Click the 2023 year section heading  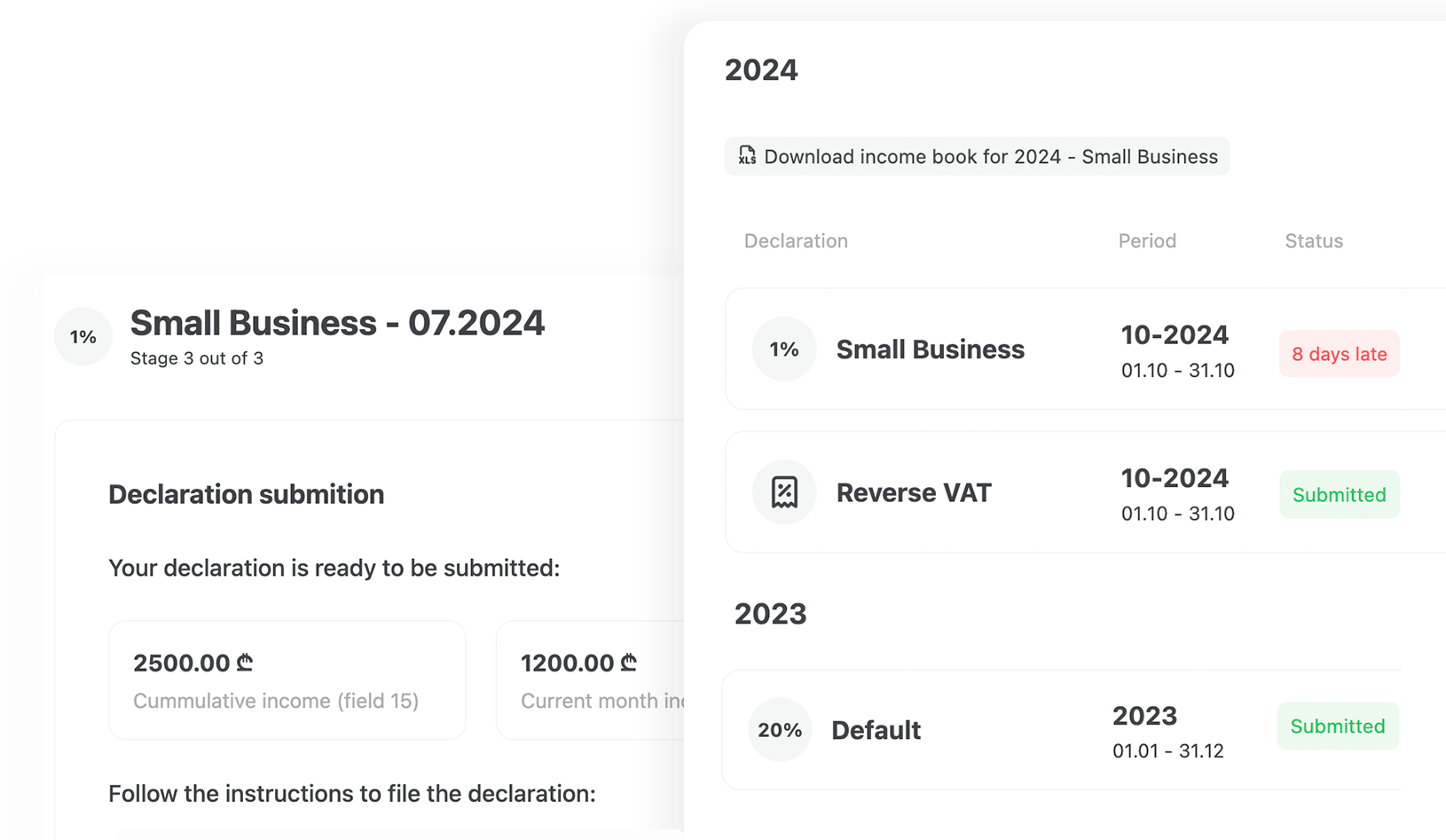pos(770,614)
